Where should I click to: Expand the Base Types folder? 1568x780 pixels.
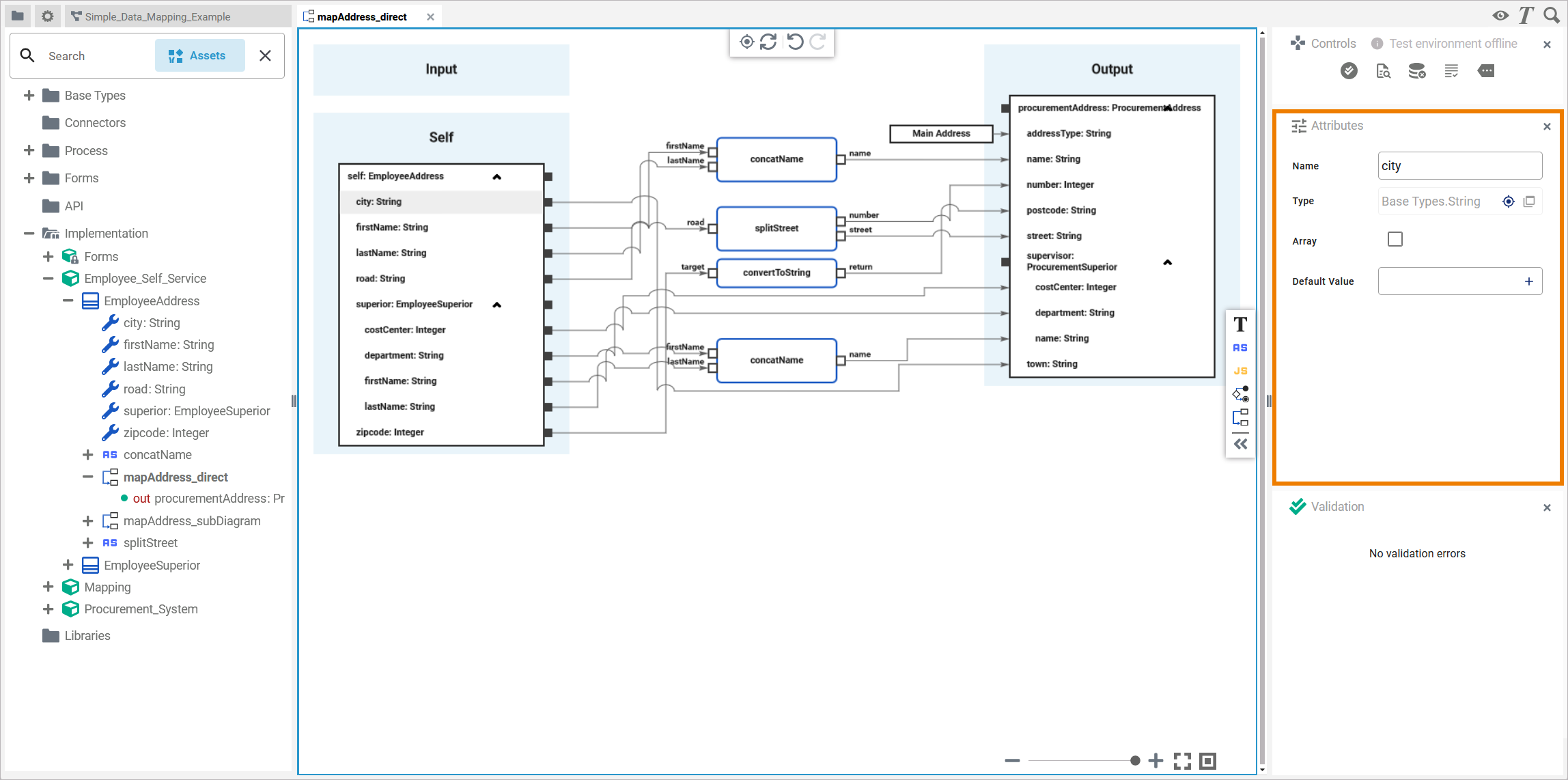tap(29, 96)
